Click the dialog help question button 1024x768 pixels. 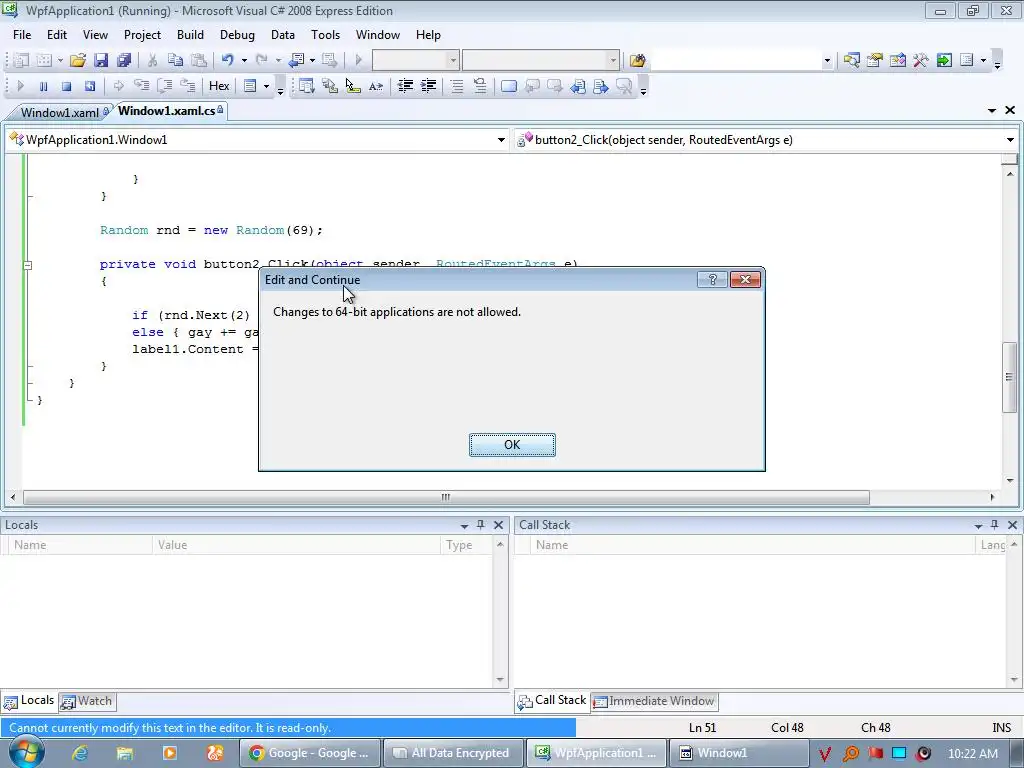(712, 280)
